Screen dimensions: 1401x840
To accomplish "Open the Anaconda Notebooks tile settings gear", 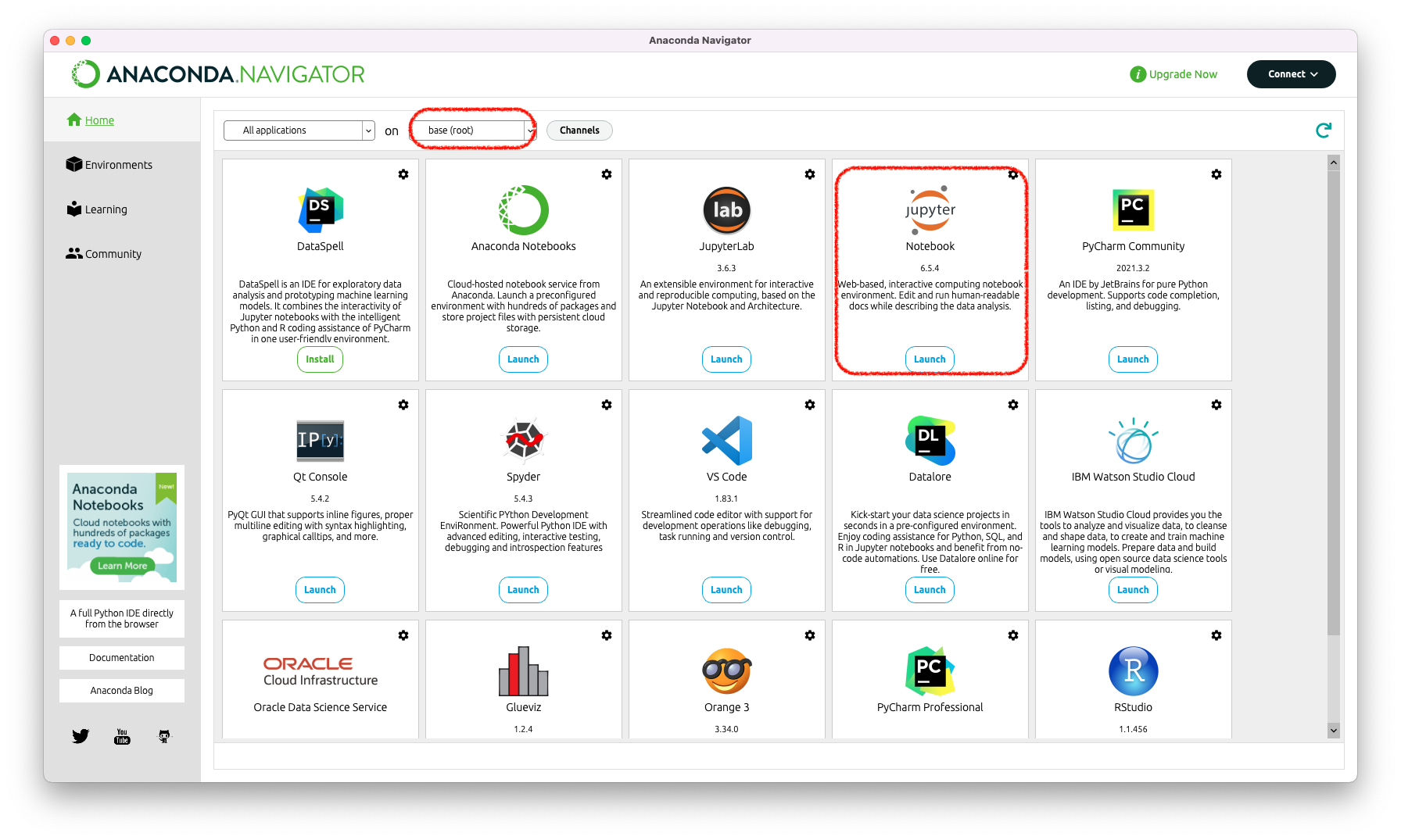I will pos(607,174).
